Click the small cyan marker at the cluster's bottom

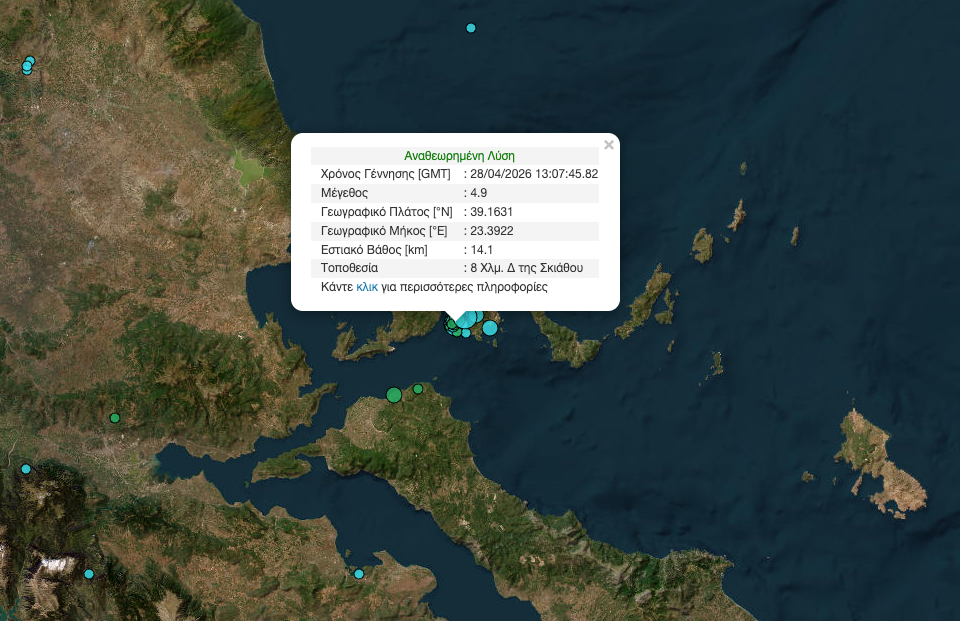(466, 333)
